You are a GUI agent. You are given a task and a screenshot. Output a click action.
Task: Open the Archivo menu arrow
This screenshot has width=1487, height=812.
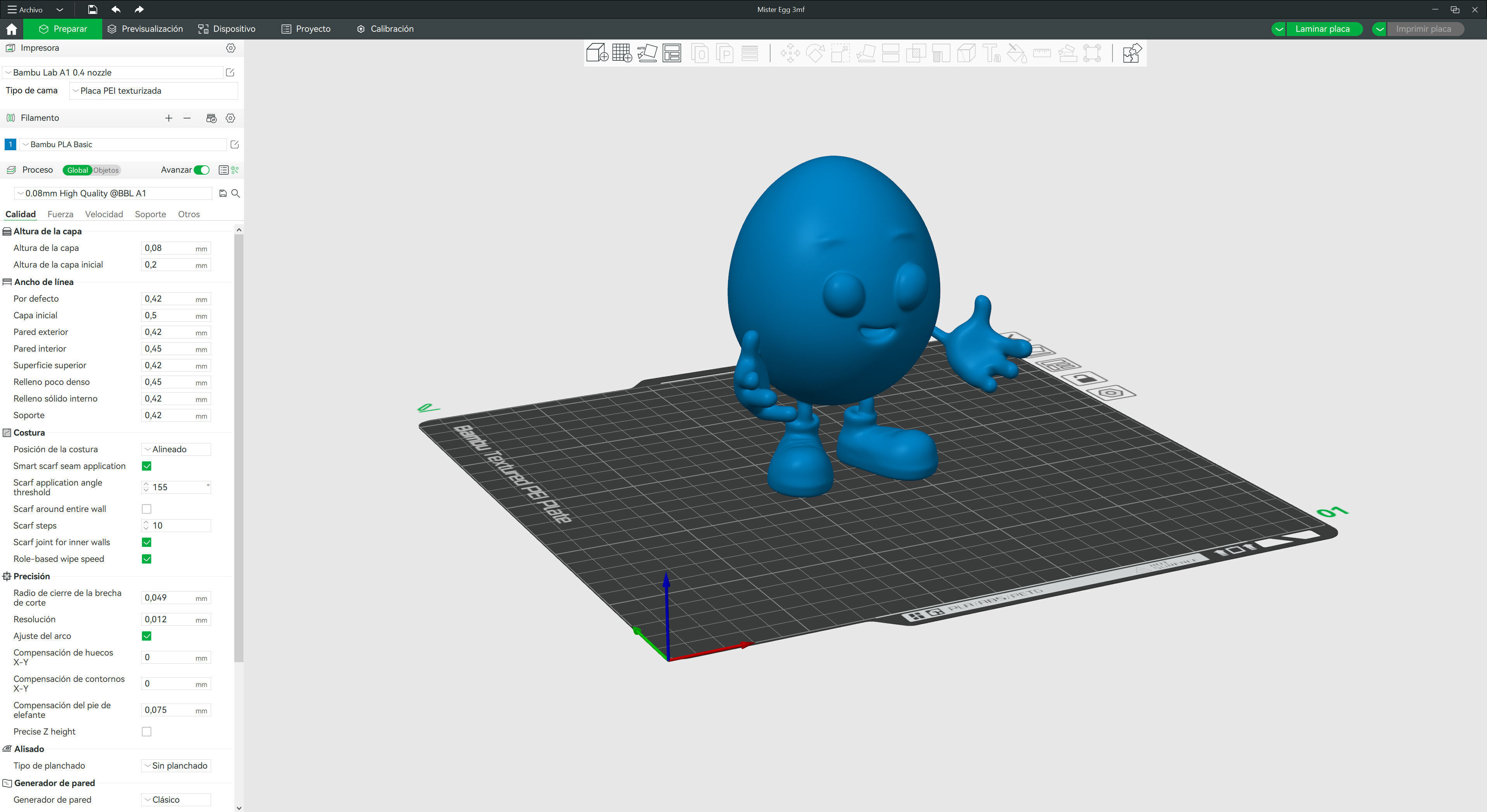tap(60, 10)
